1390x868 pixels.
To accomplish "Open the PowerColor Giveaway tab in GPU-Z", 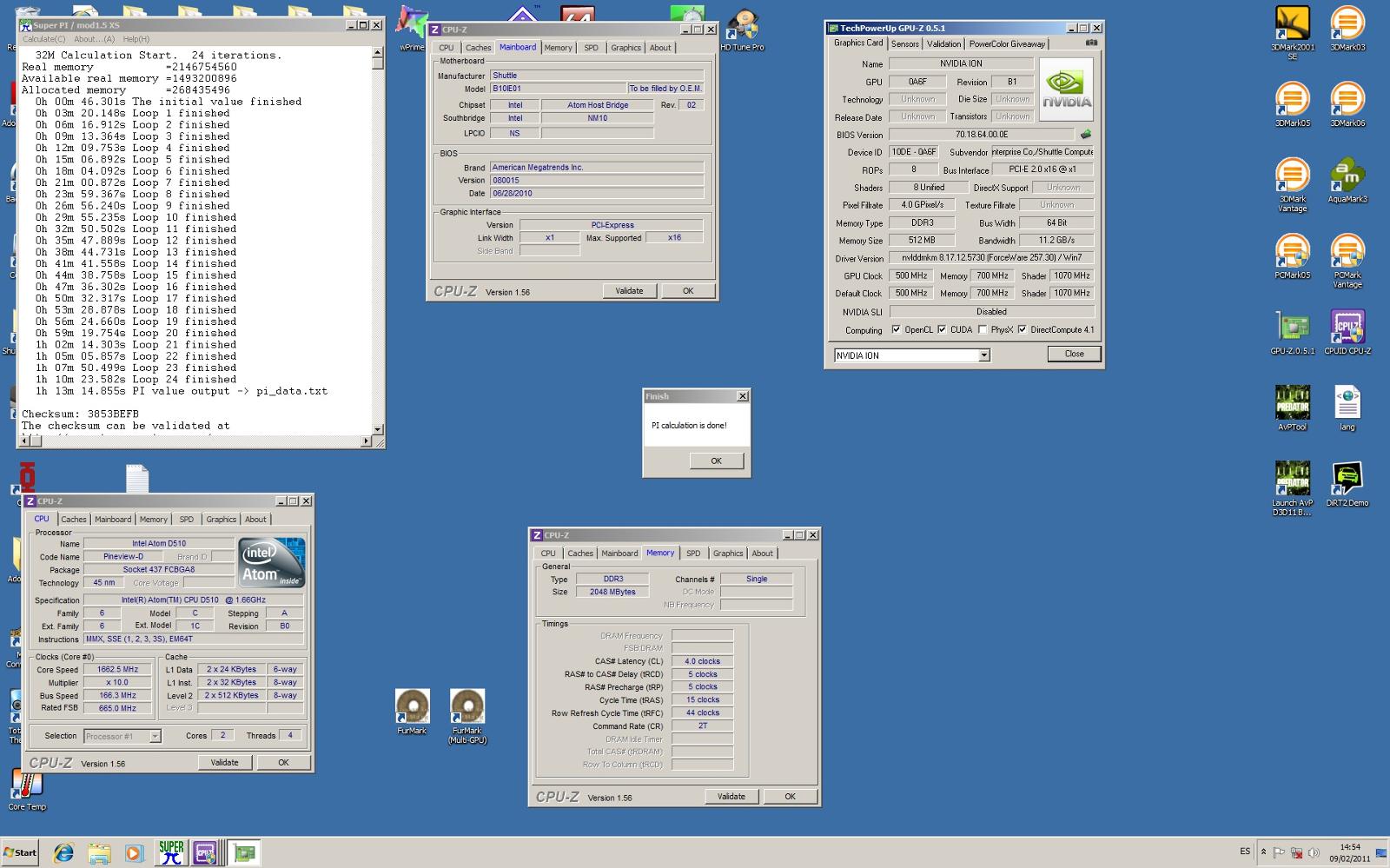I will pyautogui.click(x=1007, y=43).
